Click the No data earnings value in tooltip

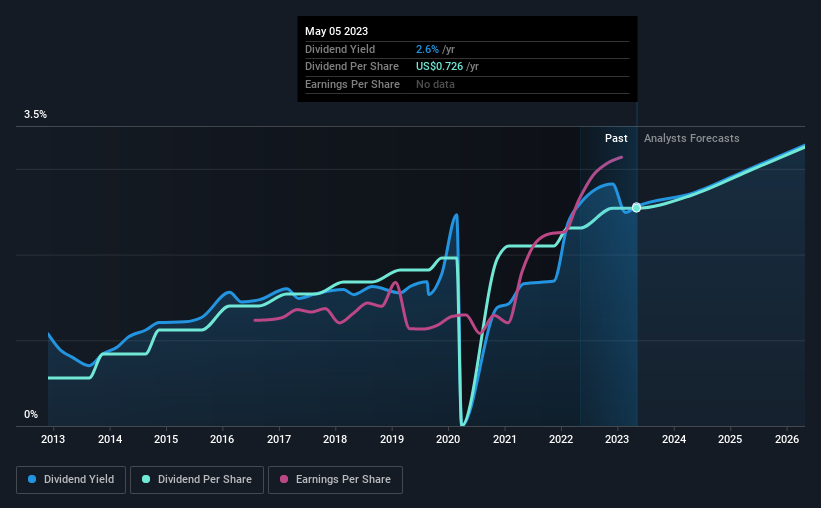pos(435,84)
